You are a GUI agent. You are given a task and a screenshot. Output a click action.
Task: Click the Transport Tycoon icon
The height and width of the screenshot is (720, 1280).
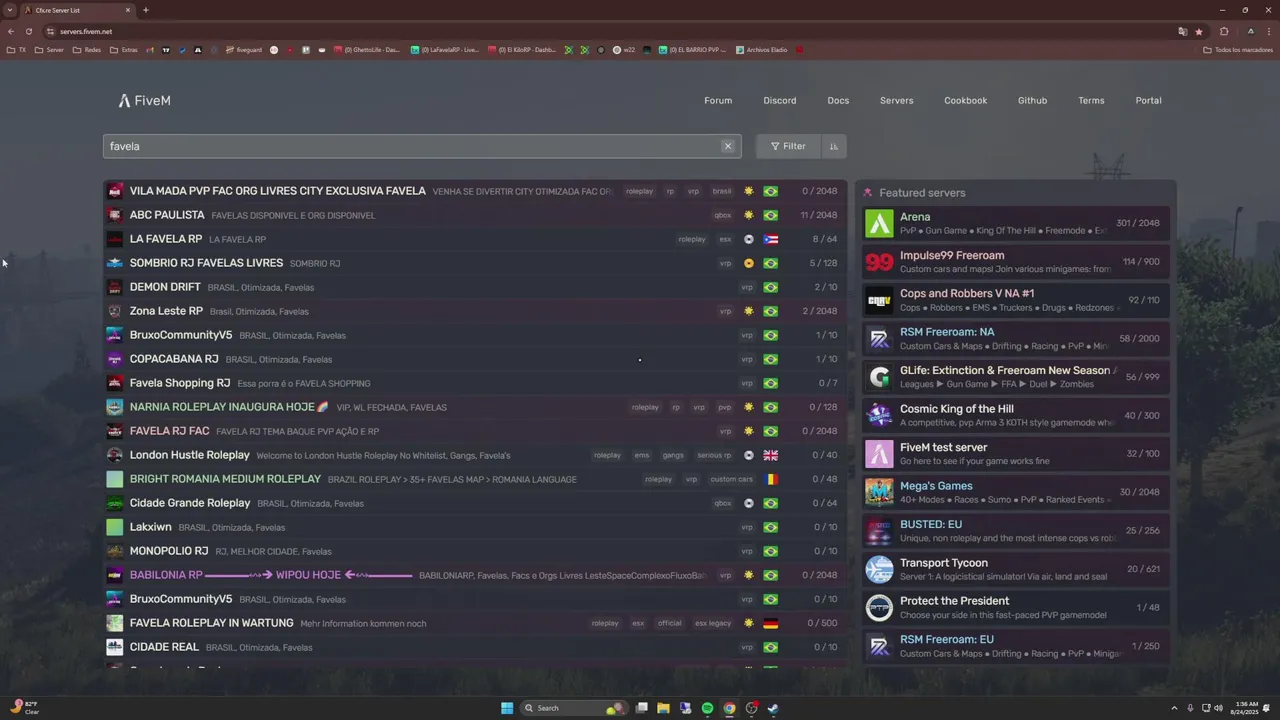(x=879, y=569)
